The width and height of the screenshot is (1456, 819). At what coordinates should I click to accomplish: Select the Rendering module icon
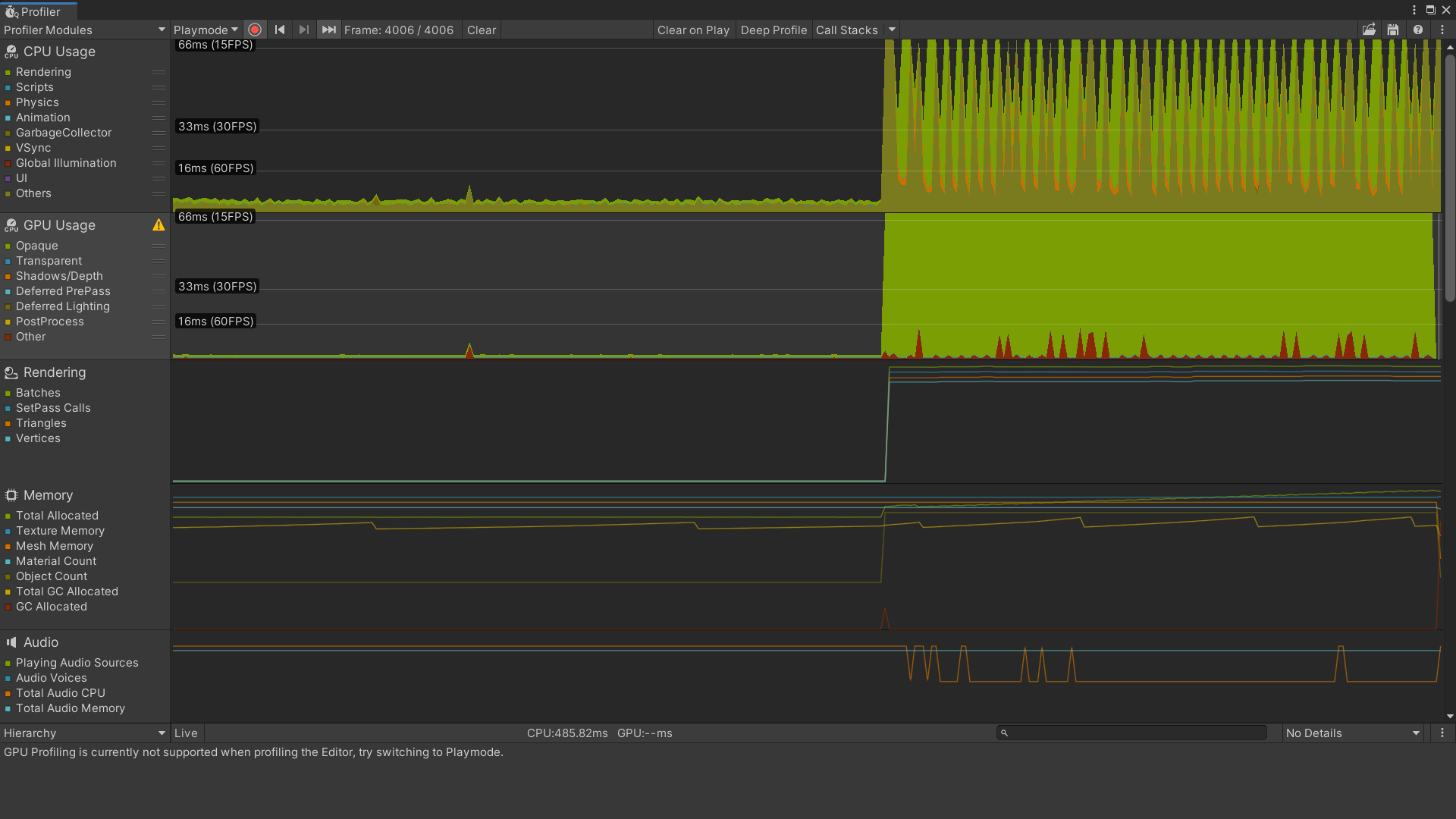(x=11, y=372)
